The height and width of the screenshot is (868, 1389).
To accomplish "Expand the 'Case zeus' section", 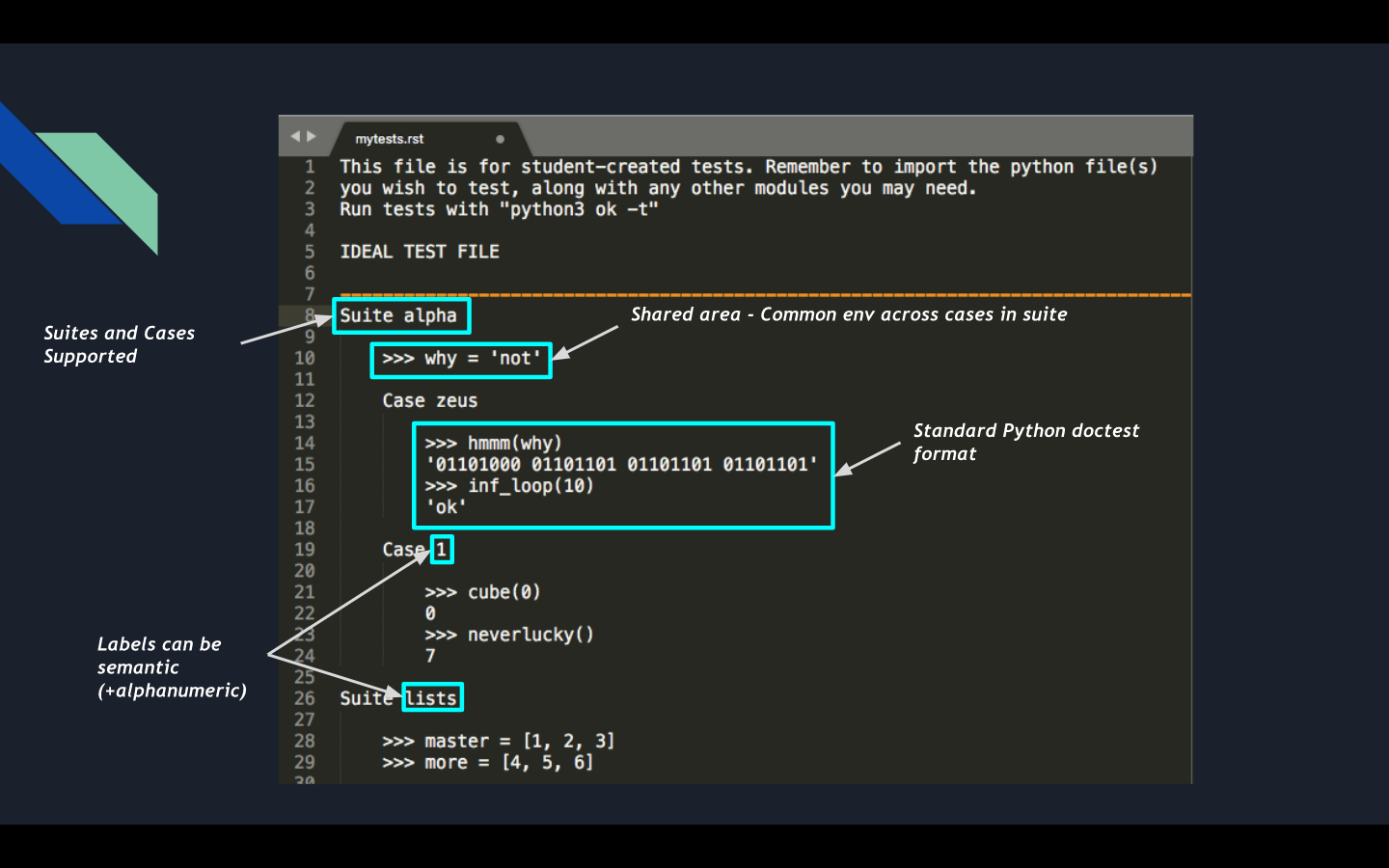I will tap(428, 400).
